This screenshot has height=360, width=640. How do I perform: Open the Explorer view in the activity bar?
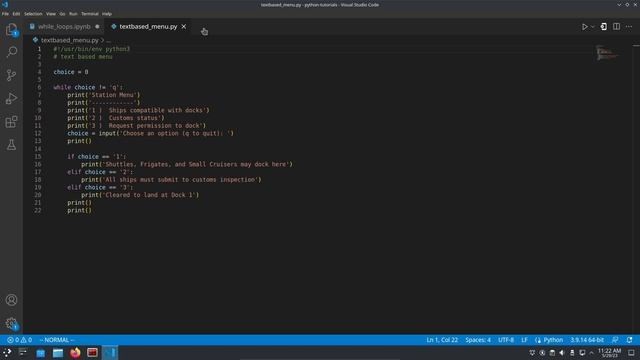11,29
